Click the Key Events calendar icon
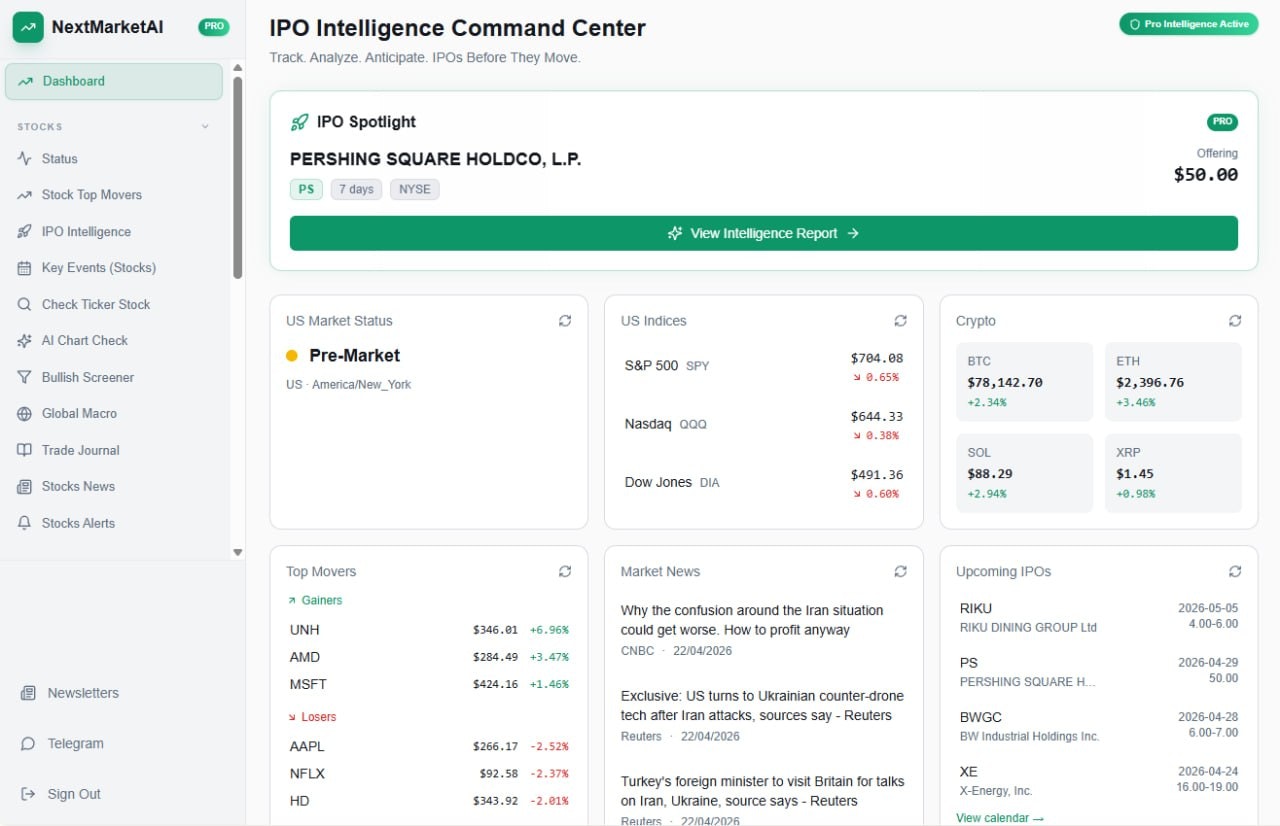1280x826 pixels. pyautogui.click(x=25, y=268)
